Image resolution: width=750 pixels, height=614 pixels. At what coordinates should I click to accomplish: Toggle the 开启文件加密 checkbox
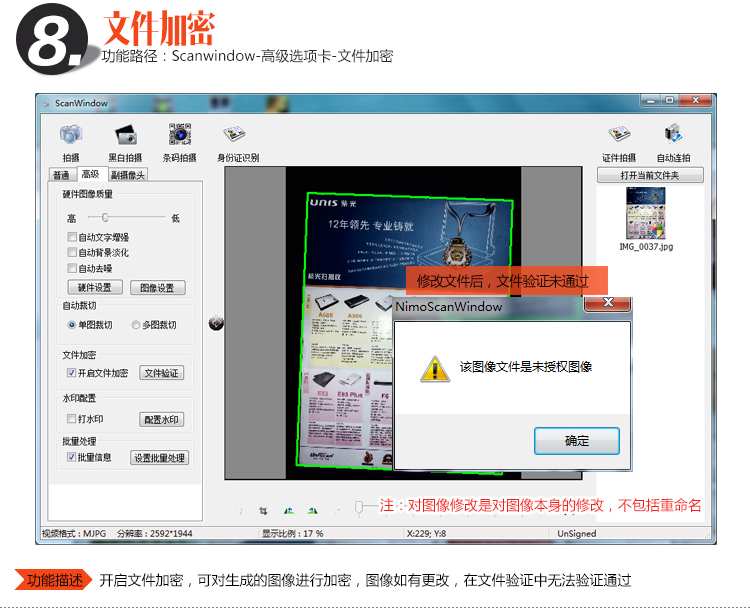[72, 373]
